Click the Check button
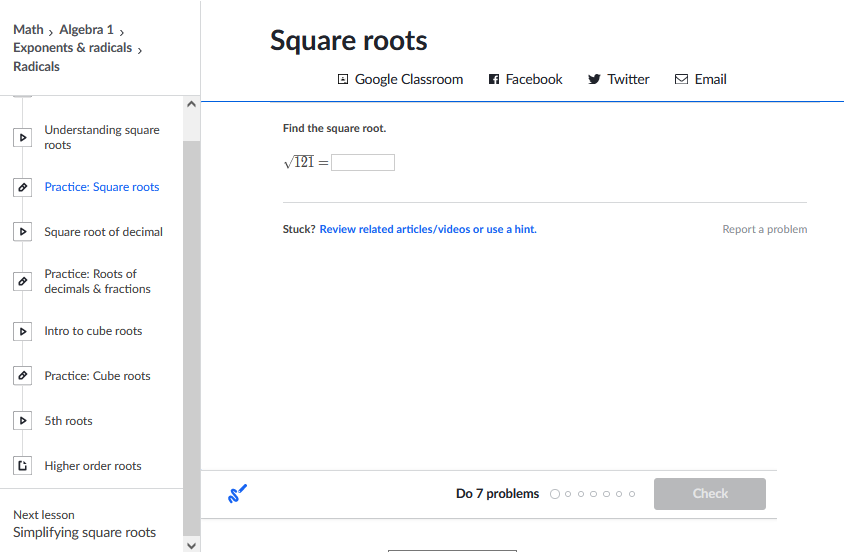 click(710, 494)
